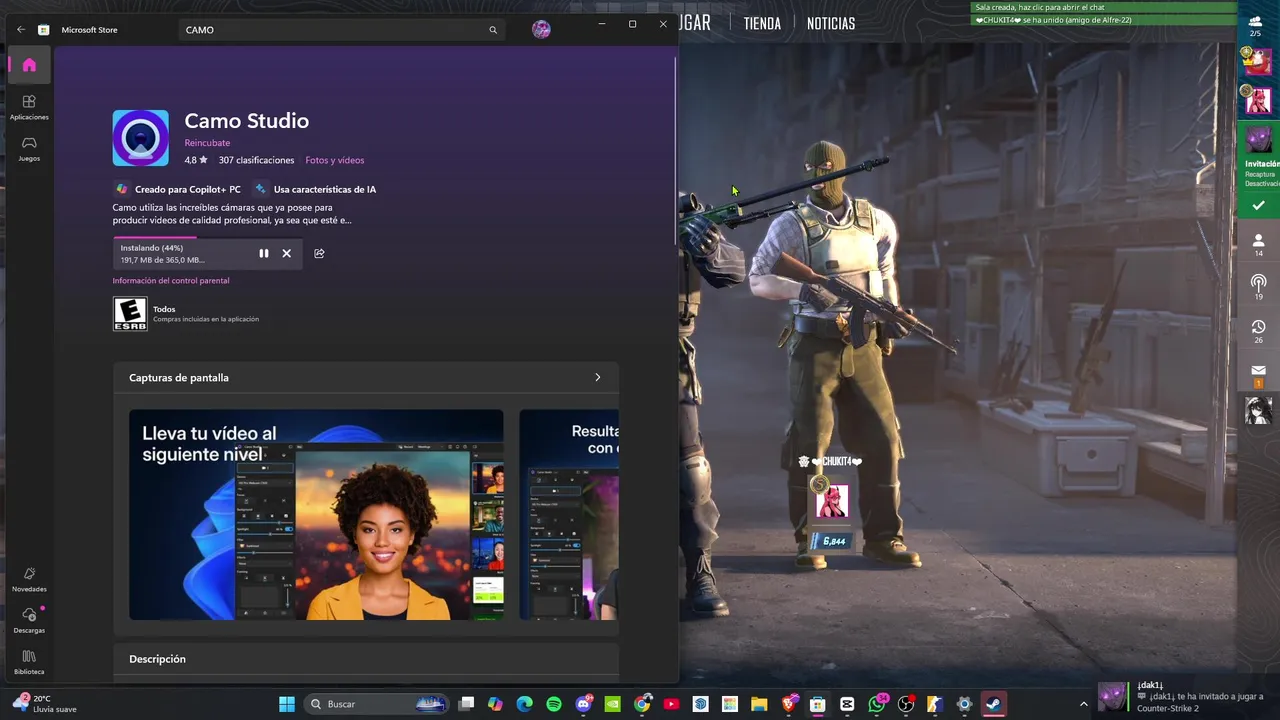Cancel the Camo Studio installation
The height and width of the screenshot is (720, 1280).
tap(286, 253)
